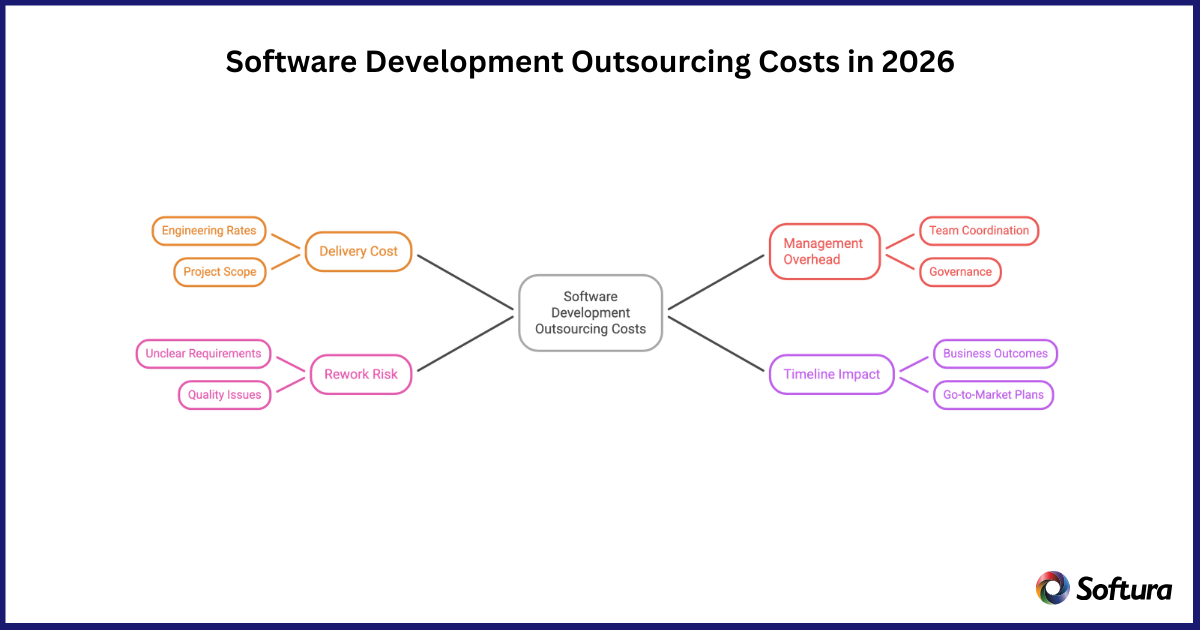Select the Rework Risk node
Viewport: 1200px width, 630px height.
(x=361, y=374)
